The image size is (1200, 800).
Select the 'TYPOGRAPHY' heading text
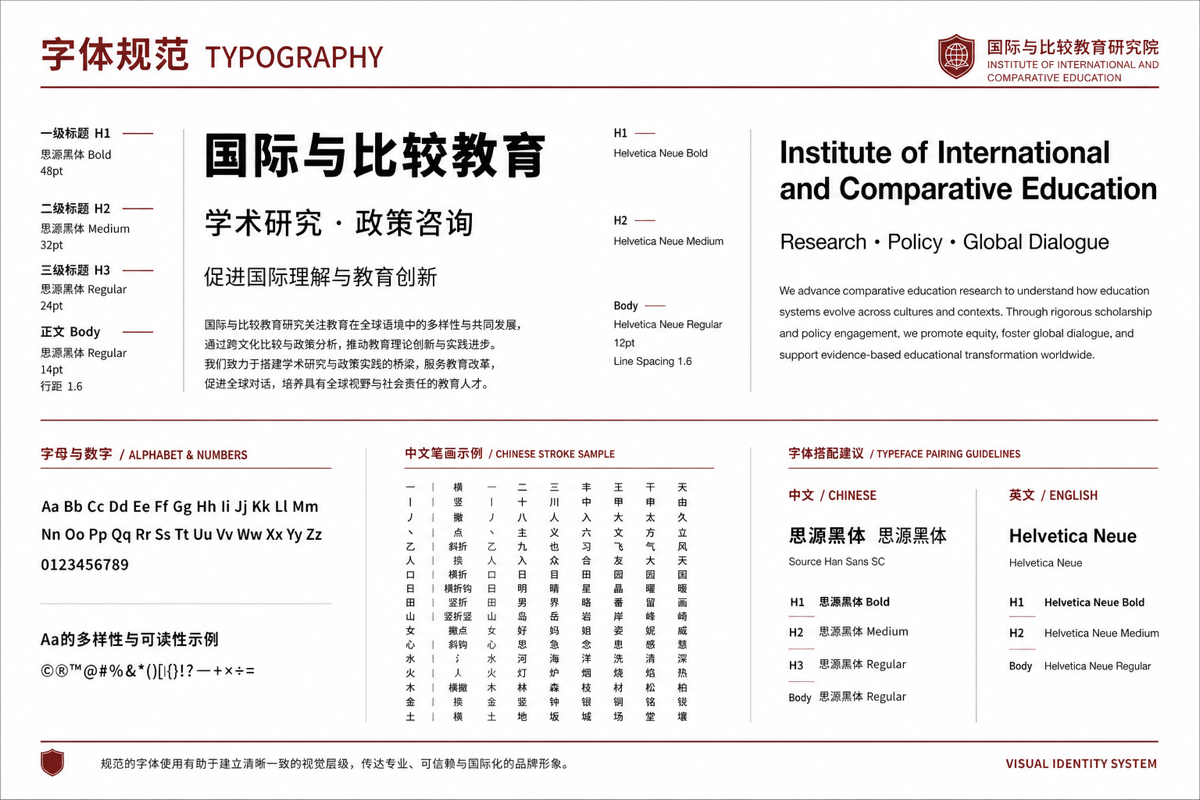click(294, 57)
